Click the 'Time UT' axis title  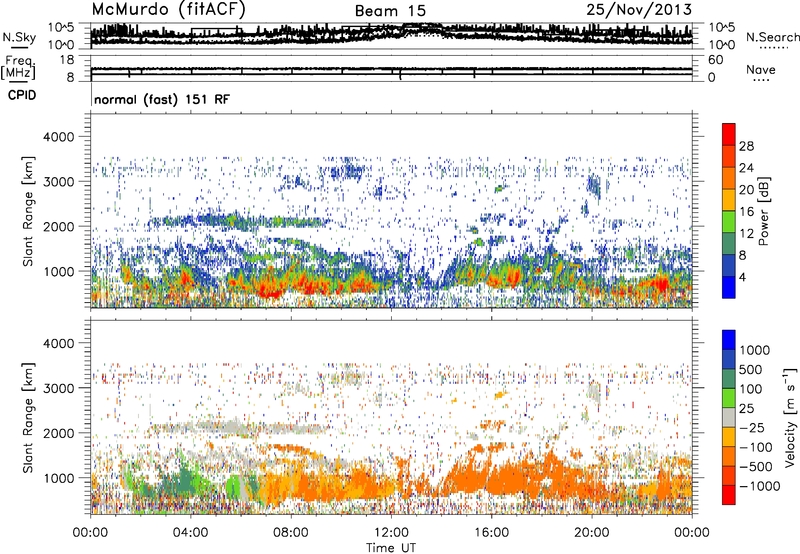click(x=391, y=548)
